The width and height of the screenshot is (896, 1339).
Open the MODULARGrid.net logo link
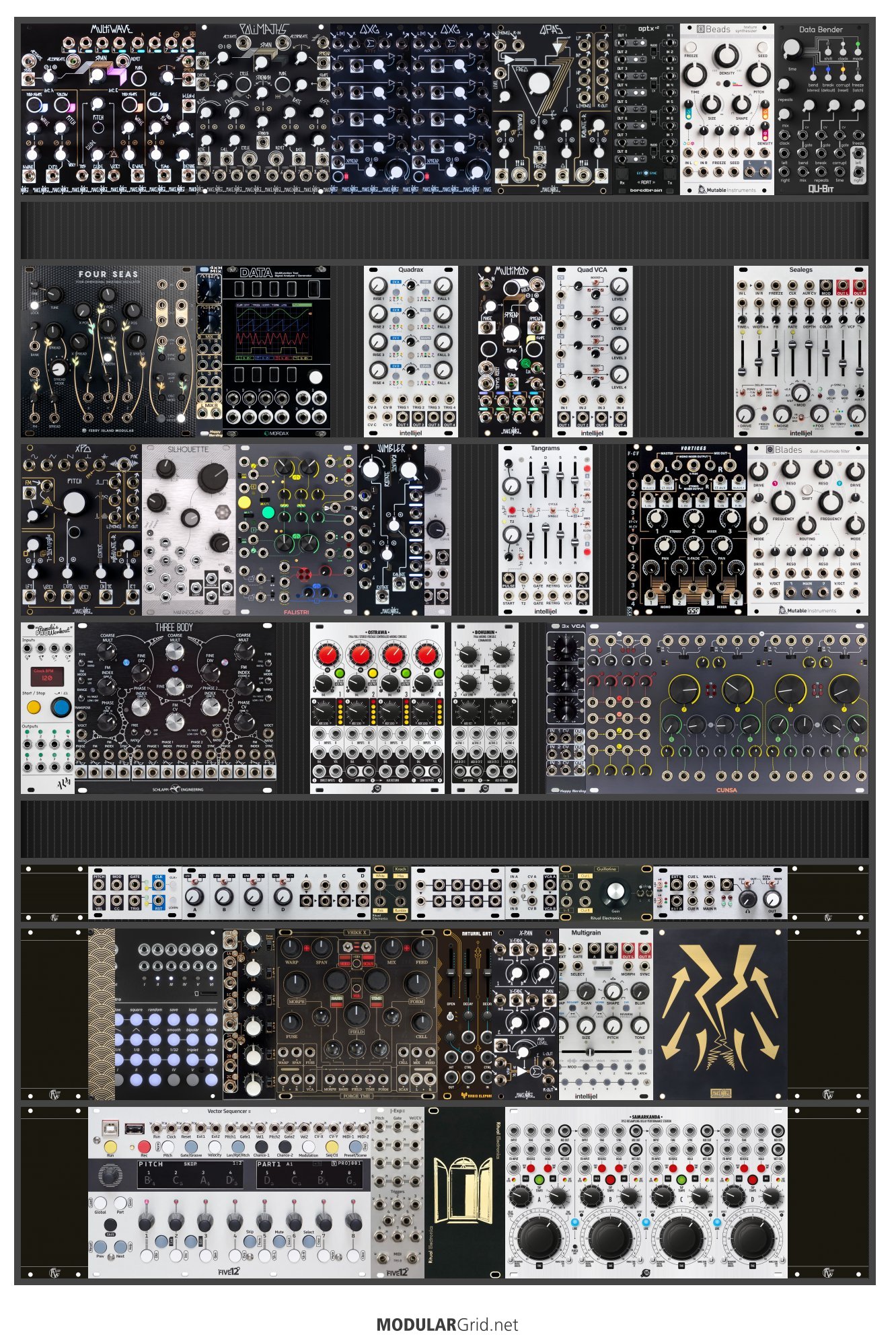point(447,1324)
